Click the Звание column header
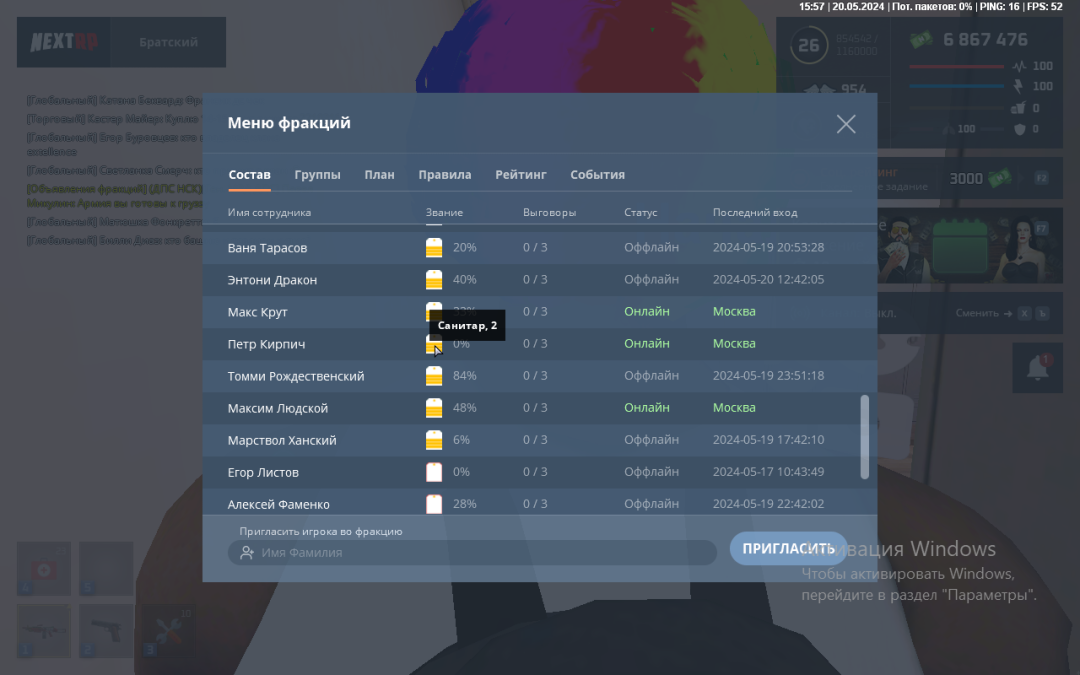The width and height of the screenshot is (1080, 675). [x=444, y=213]
